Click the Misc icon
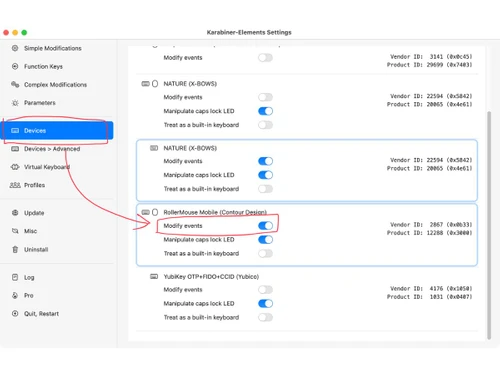The height and width of the screenshot is (375, 500). (x=15, y=231)
